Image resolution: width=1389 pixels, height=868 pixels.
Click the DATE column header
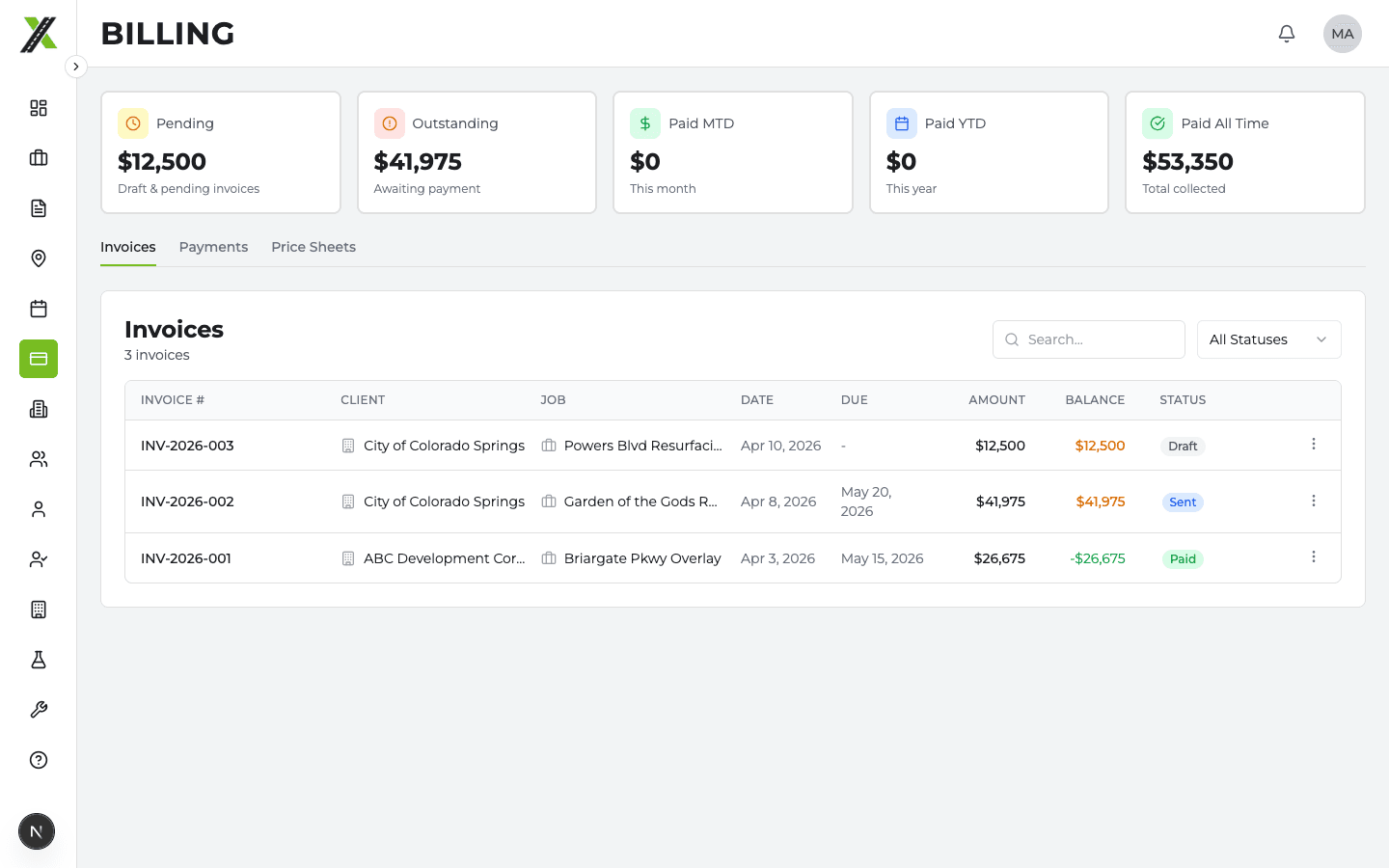pyautogui.click(x=757, y=400)
